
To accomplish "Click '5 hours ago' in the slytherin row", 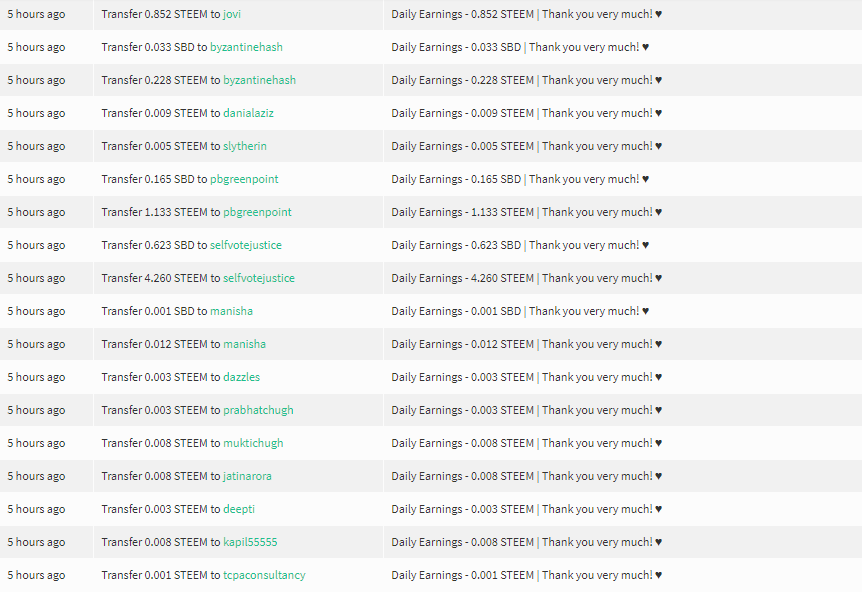I will [36, 146].
